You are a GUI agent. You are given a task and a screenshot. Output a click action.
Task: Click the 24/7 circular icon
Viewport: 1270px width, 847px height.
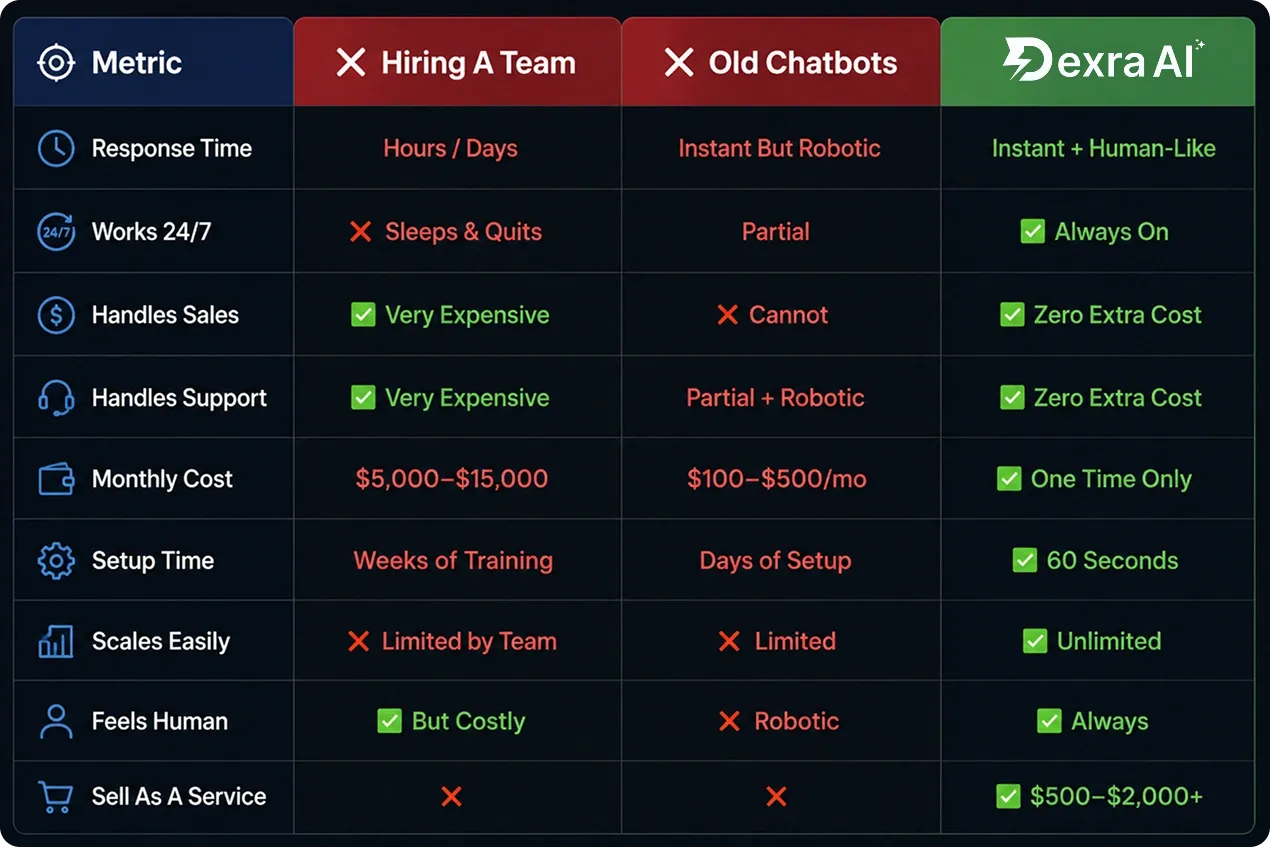coord(55,232)
